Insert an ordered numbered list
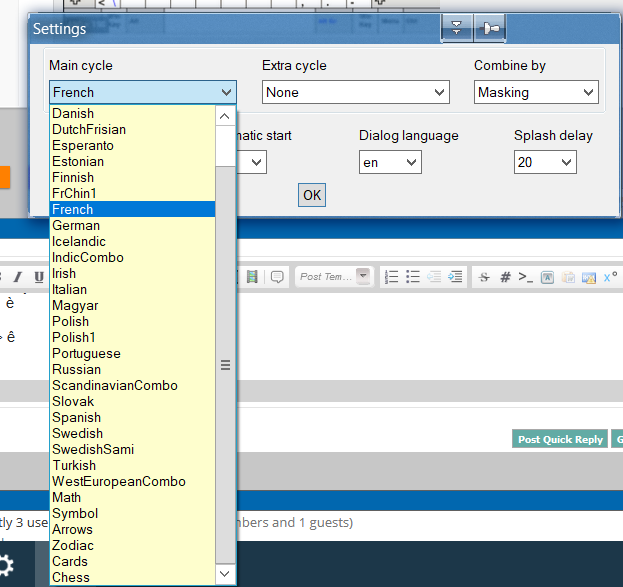This screenshot has height=587, width=623. tap(391, 277)
